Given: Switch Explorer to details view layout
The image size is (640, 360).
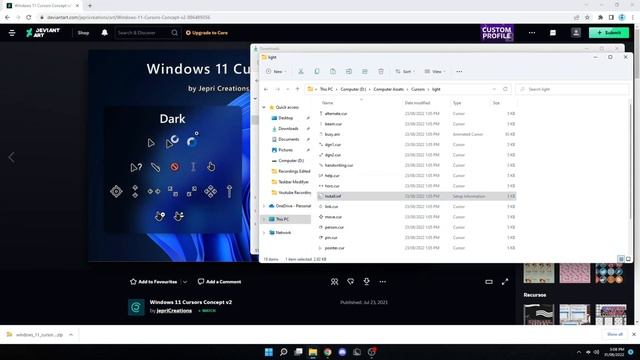Looking at the screenshot, I should pyautogui.click(x=621, y=259).
